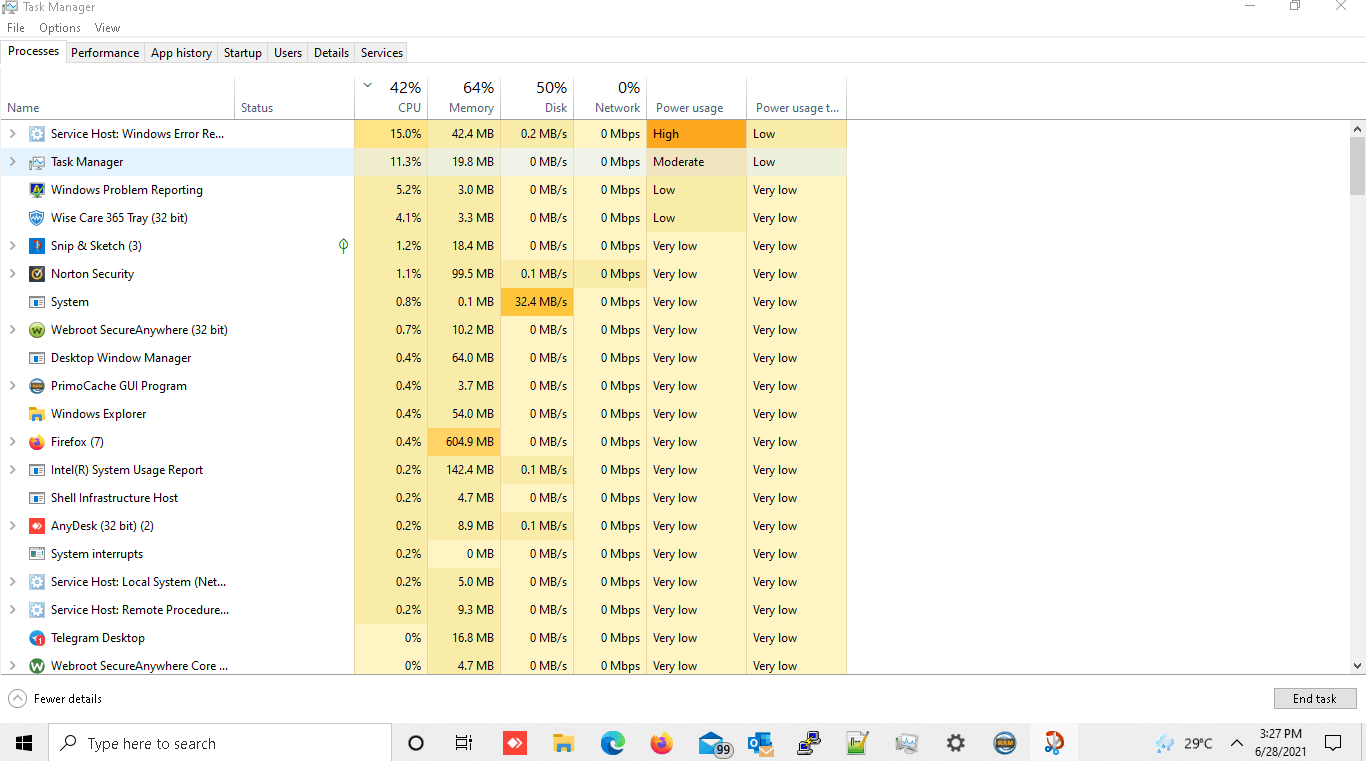This screenshot has width=1366, height=761.
Task: Click the process list scroll down arrow
Action: pos(1357,665)
